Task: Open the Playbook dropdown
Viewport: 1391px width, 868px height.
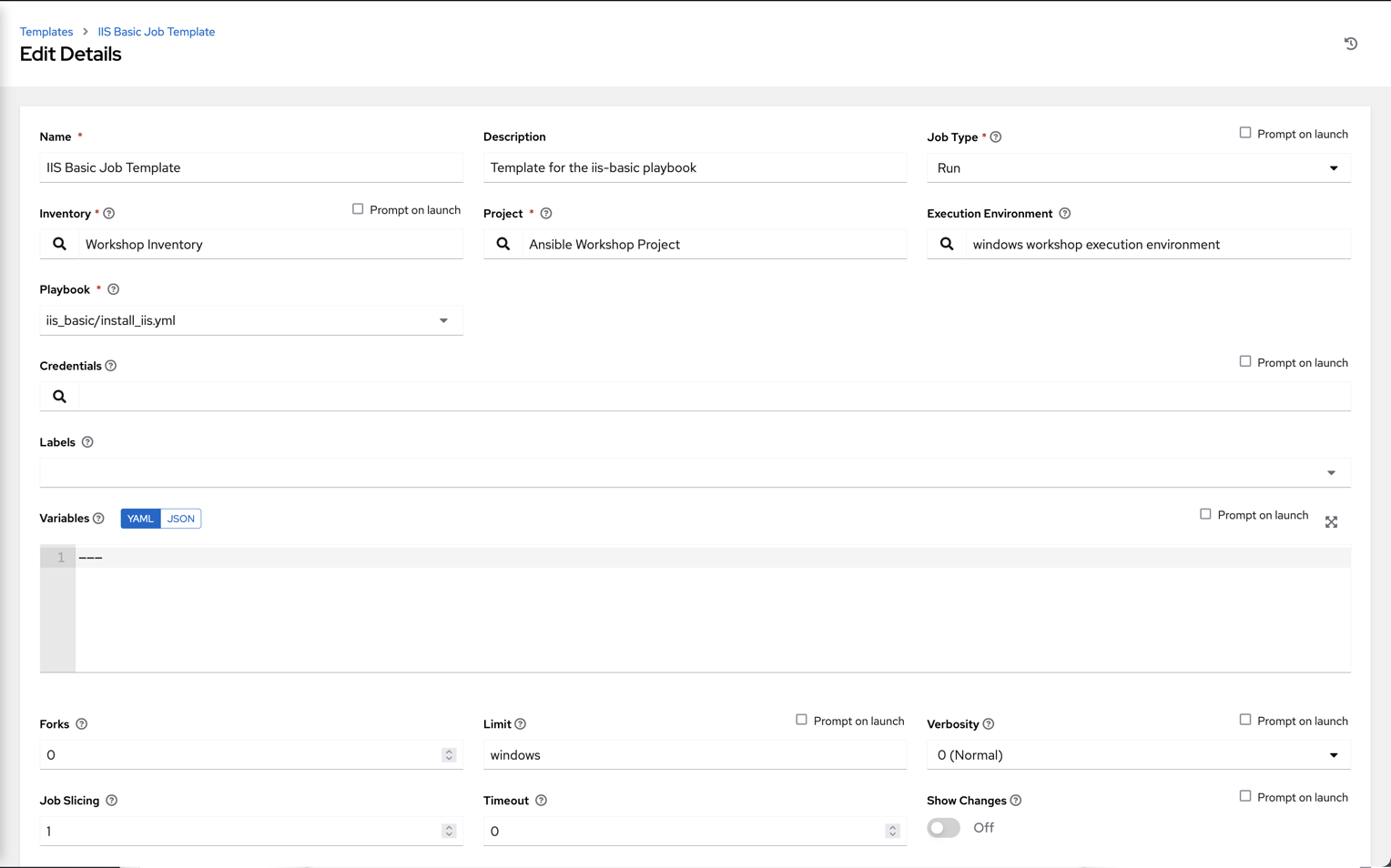Action: click(x=251, y=320)
